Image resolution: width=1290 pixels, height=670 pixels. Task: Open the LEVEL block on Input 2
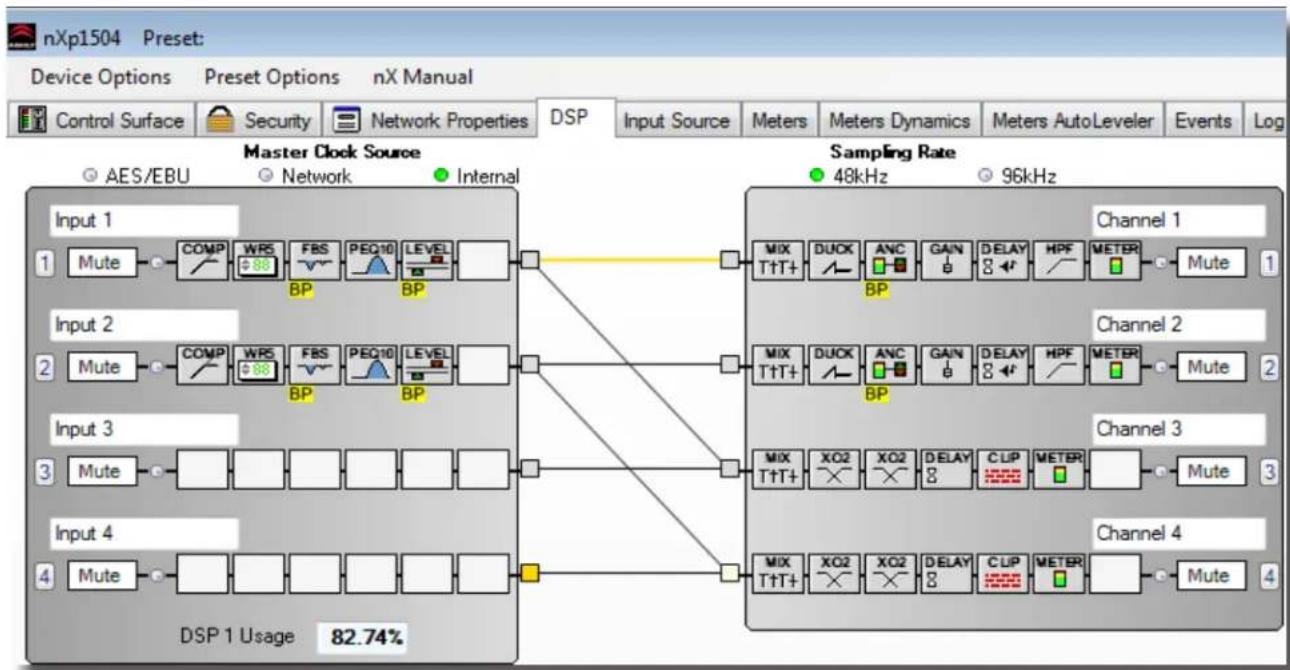(429, 366)
